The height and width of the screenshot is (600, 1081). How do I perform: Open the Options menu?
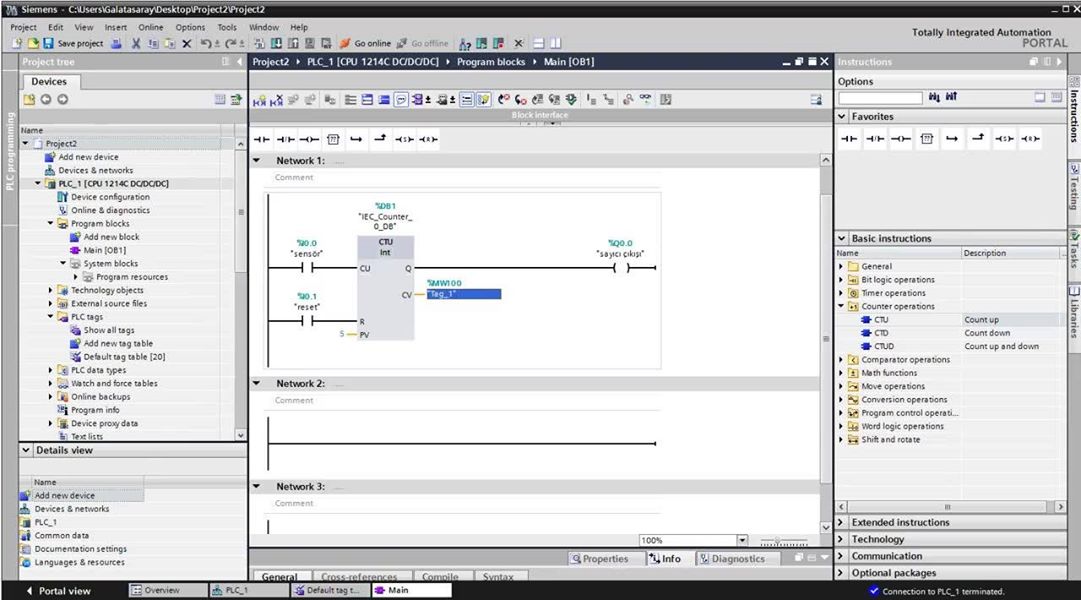pyautogui.click(x=190, y=28)
